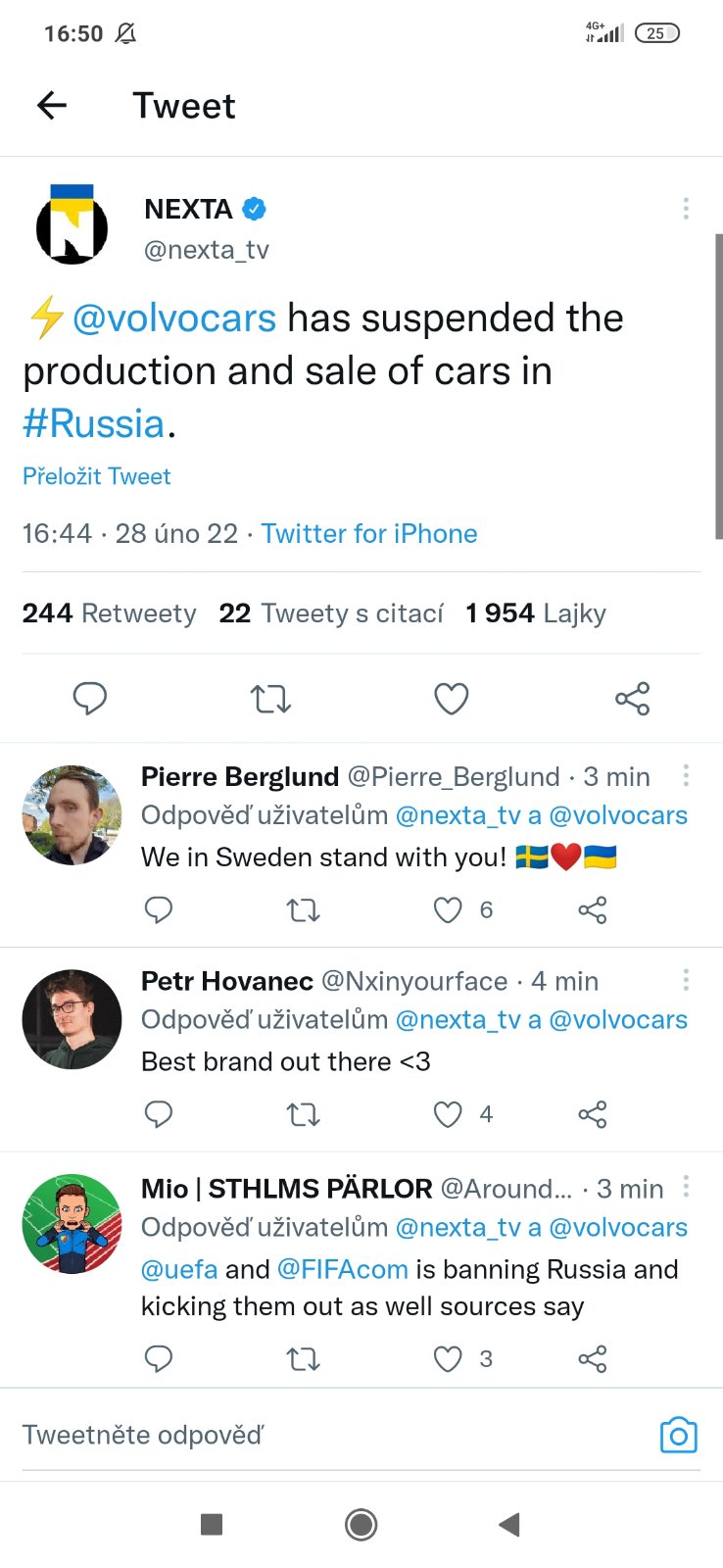Share Petr Hovanec's reply
The width and height of the screenshot is (723, 1568).
[593, 1114]
